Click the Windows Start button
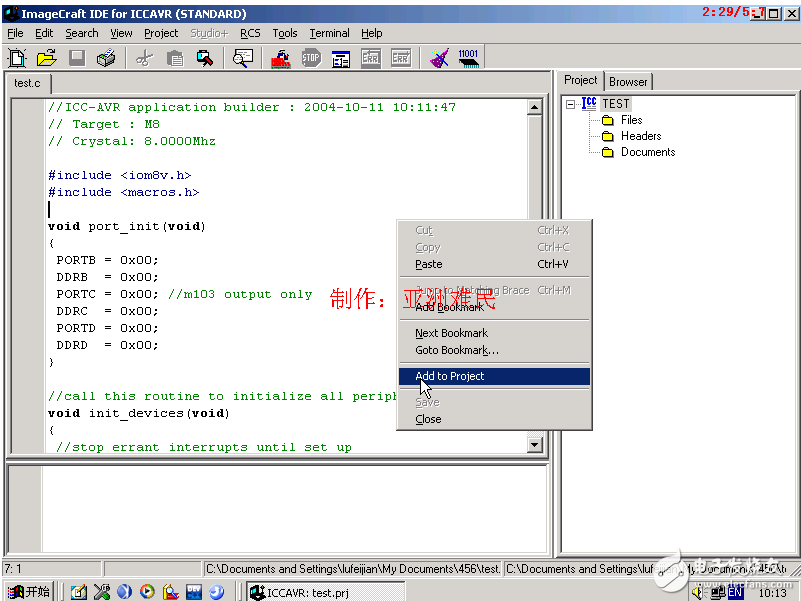The height and width of the screenshot is (601, 801). click(x=28, y=592)
